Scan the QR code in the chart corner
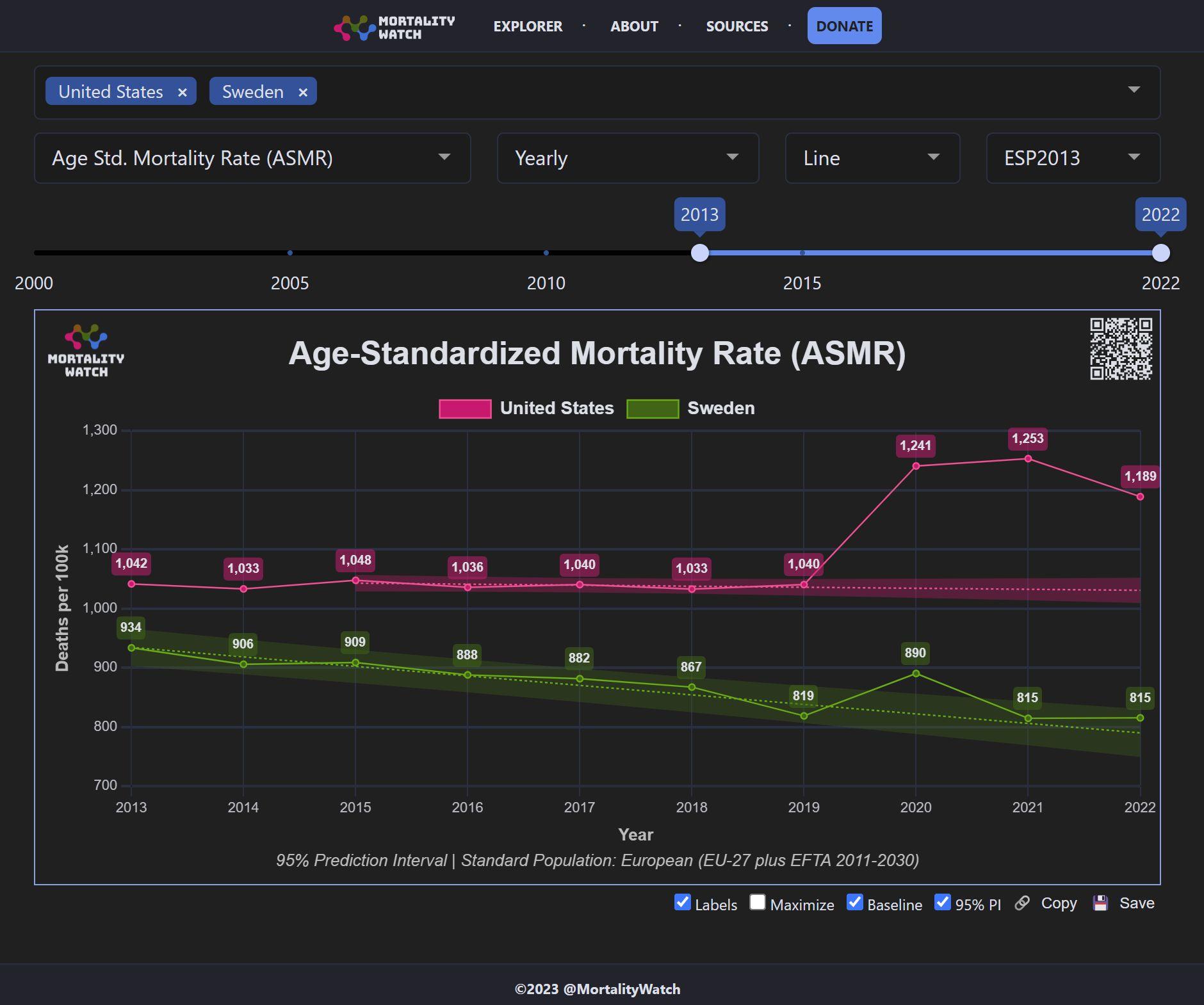The height and width of the screenshot is (1005, 1204). [x=1121, y=349]
